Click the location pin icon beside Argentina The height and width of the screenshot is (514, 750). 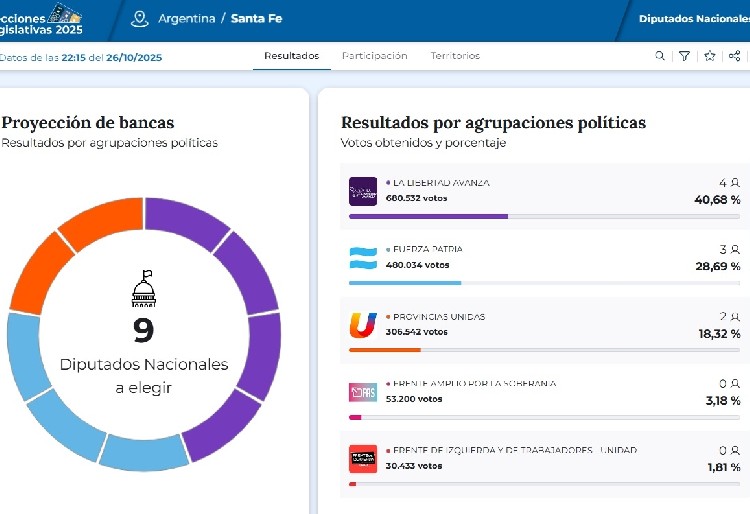coord(139,18)
